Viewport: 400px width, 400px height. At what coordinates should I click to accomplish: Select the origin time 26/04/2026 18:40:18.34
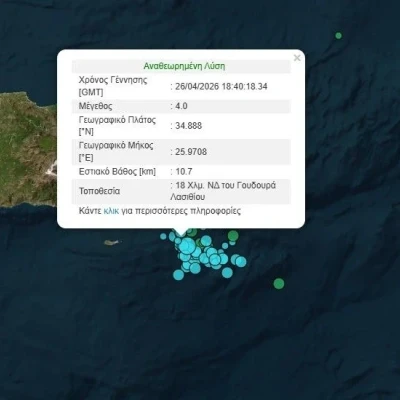(221, 87)
